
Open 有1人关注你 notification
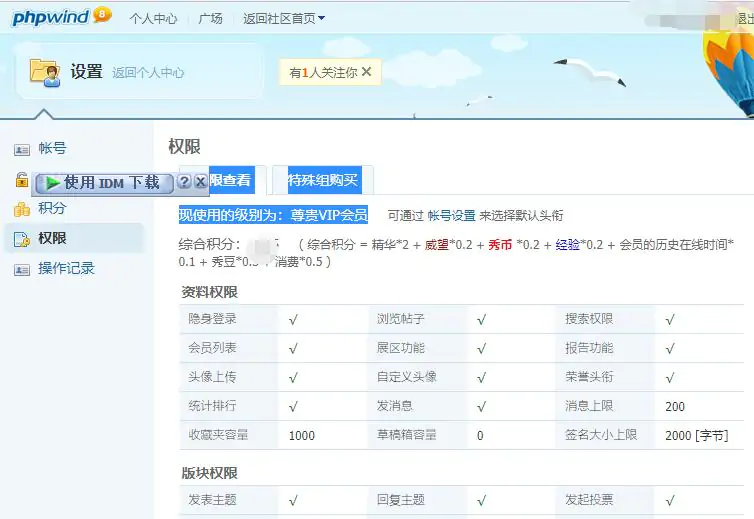pos(323,72)
